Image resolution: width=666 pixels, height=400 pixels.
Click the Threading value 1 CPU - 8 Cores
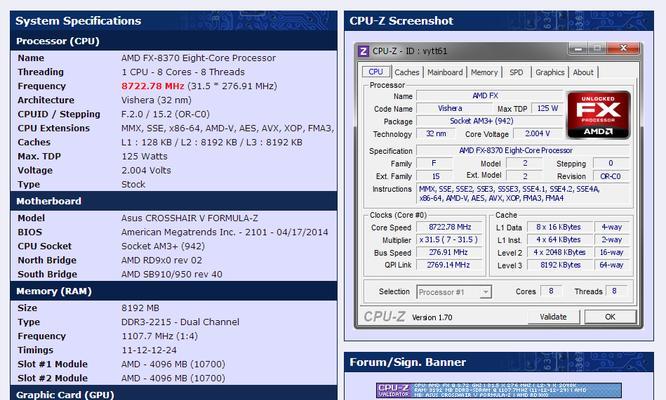(x=183, y=72)
